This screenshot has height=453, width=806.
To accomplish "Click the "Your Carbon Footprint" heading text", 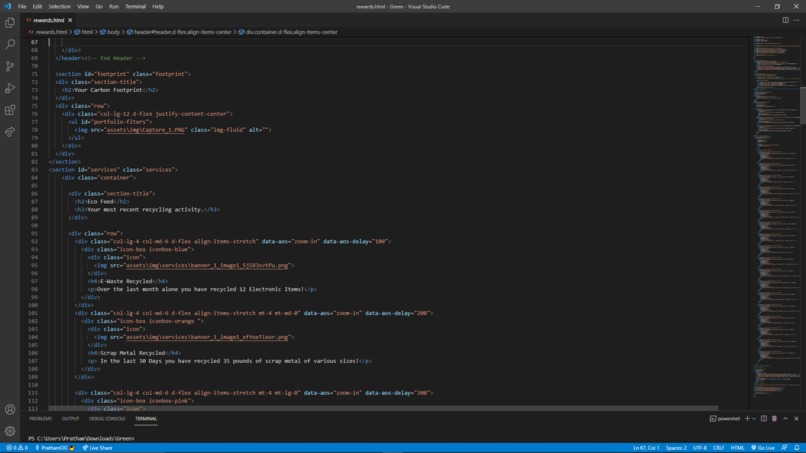I will 108,90.
